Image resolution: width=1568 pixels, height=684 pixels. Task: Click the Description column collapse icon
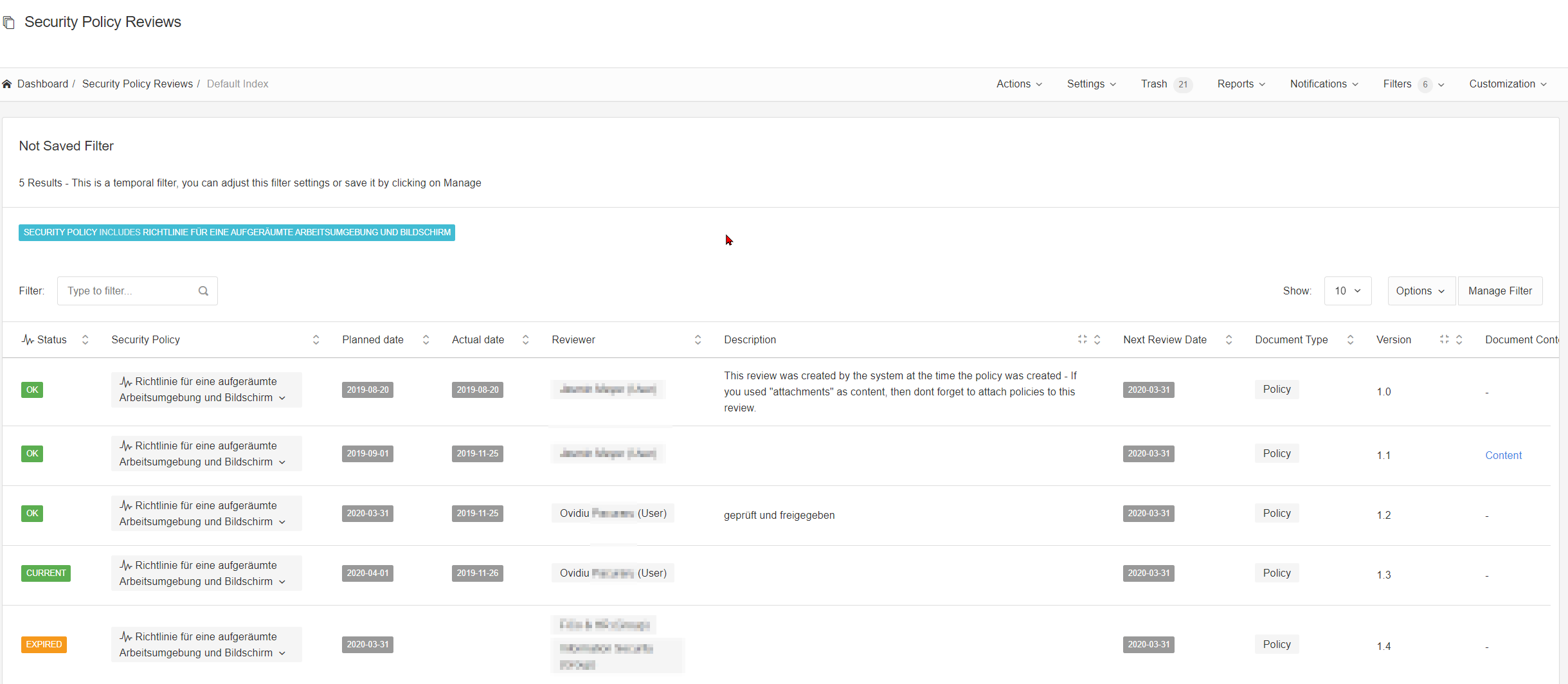1082,339
